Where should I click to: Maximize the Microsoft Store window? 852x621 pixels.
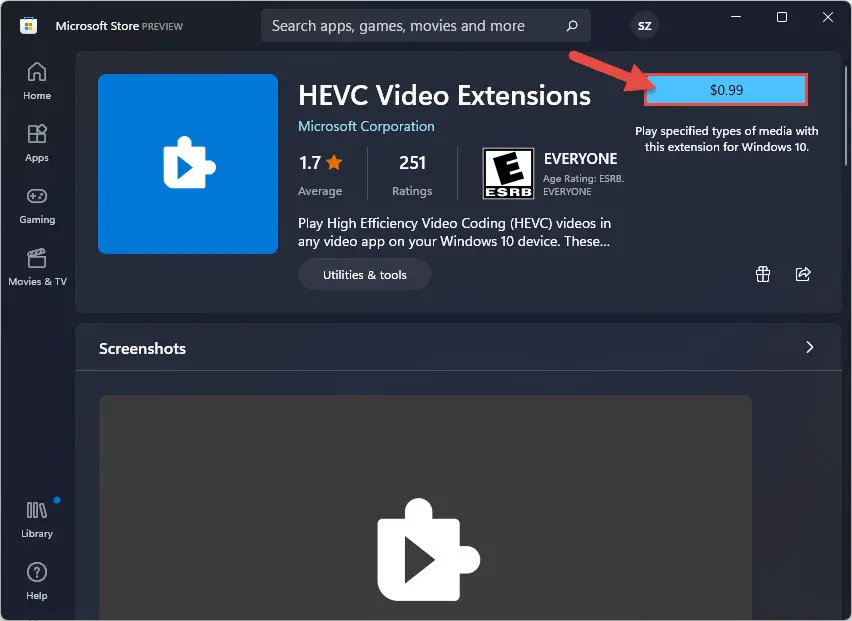coord(781,17)
